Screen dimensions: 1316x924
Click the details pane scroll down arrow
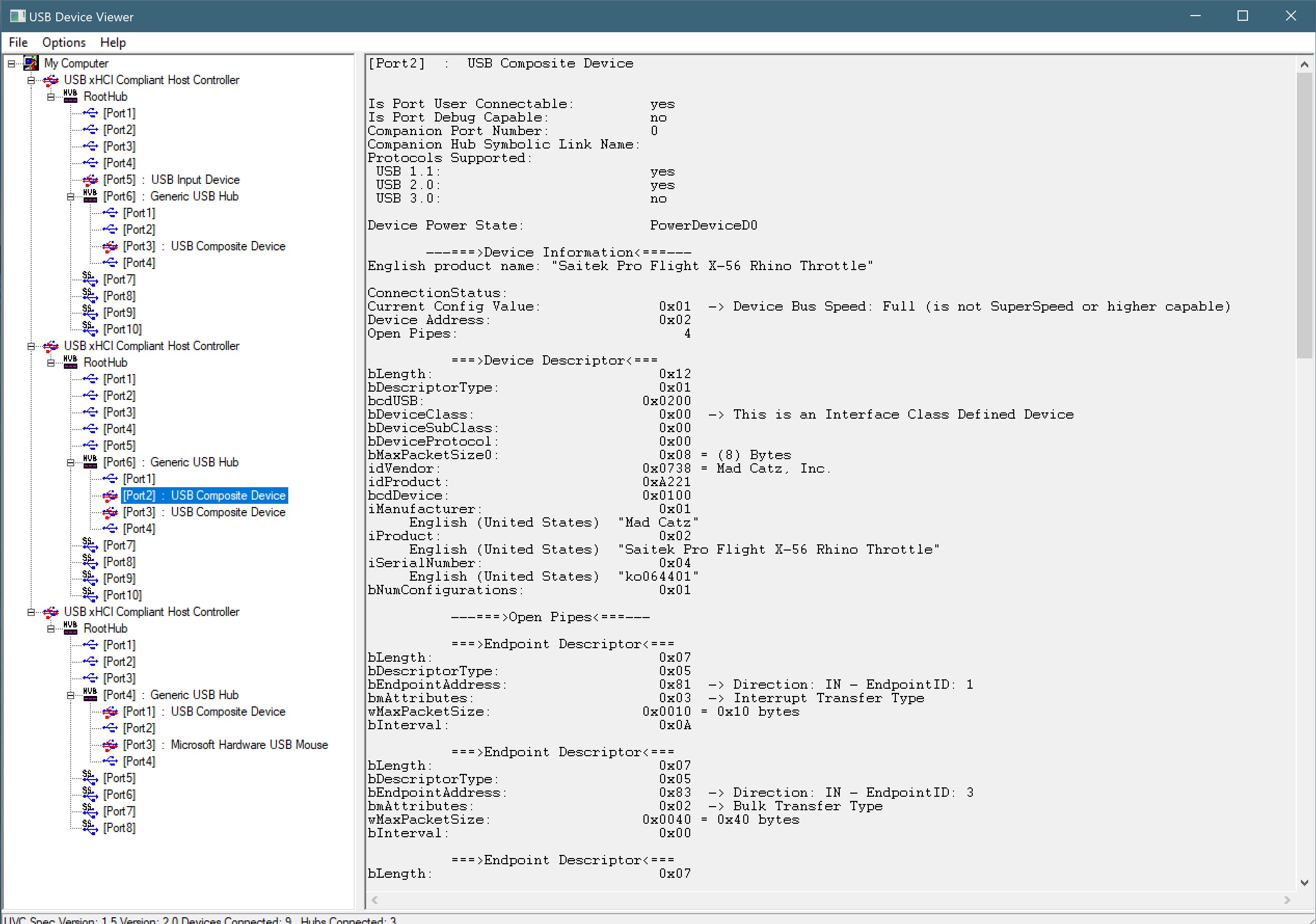(x=1304, y=883)
